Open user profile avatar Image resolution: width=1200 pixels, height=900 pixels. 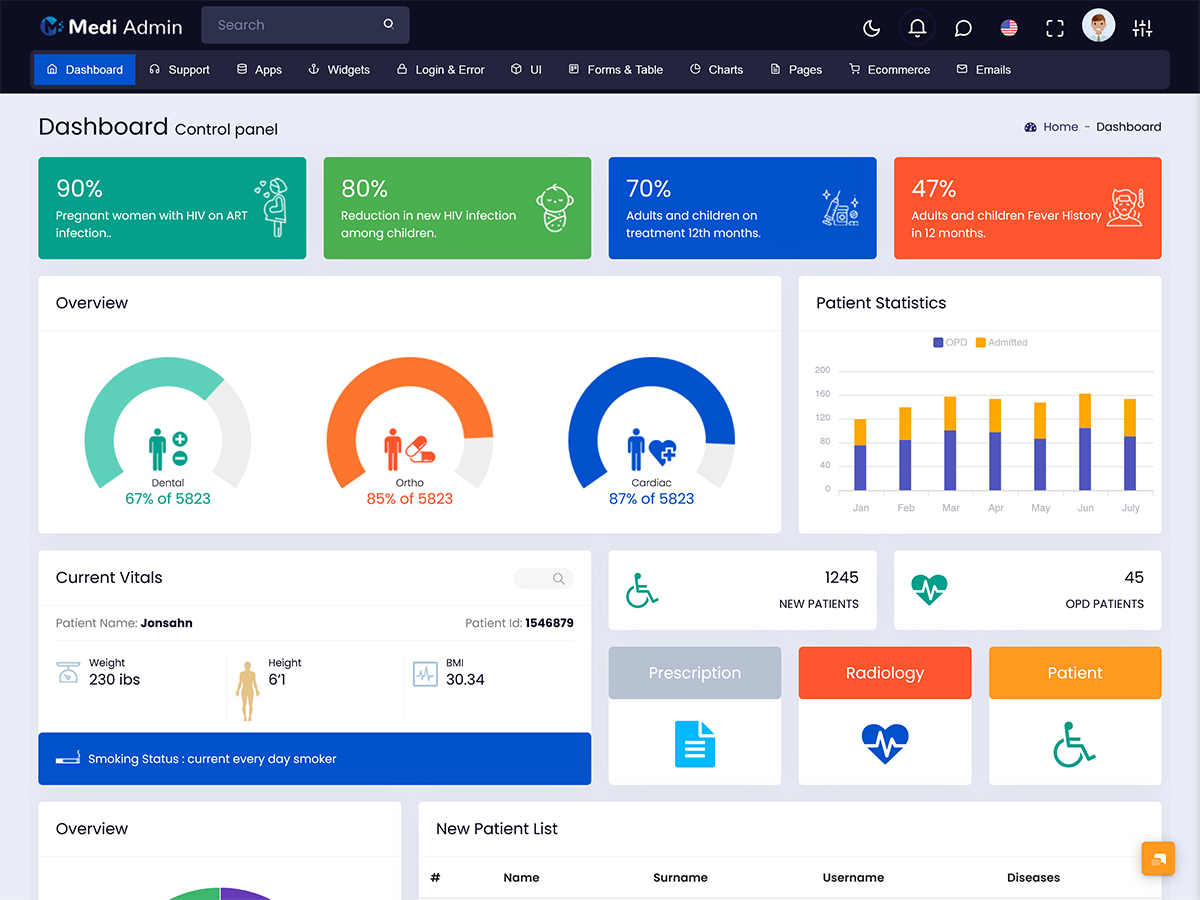point(1098,26)
